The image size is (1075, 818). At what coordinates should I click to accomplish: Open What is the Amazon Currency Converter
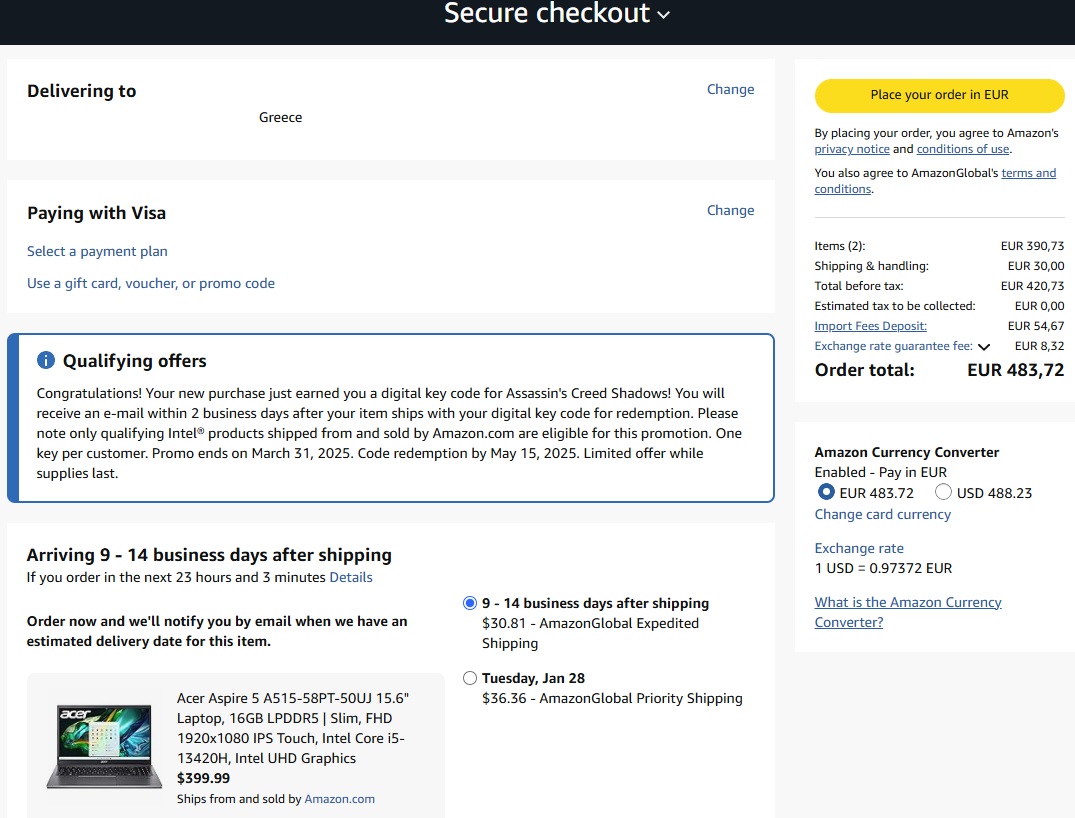[x=908, y=612]
